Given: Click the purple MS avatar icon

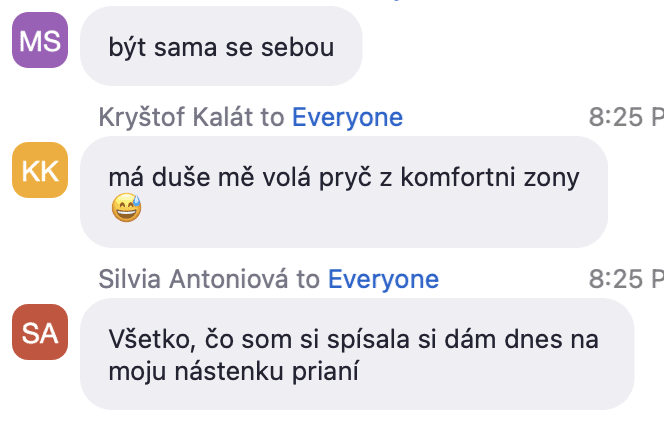Looking at the screenshot, I should pos(40,40).
